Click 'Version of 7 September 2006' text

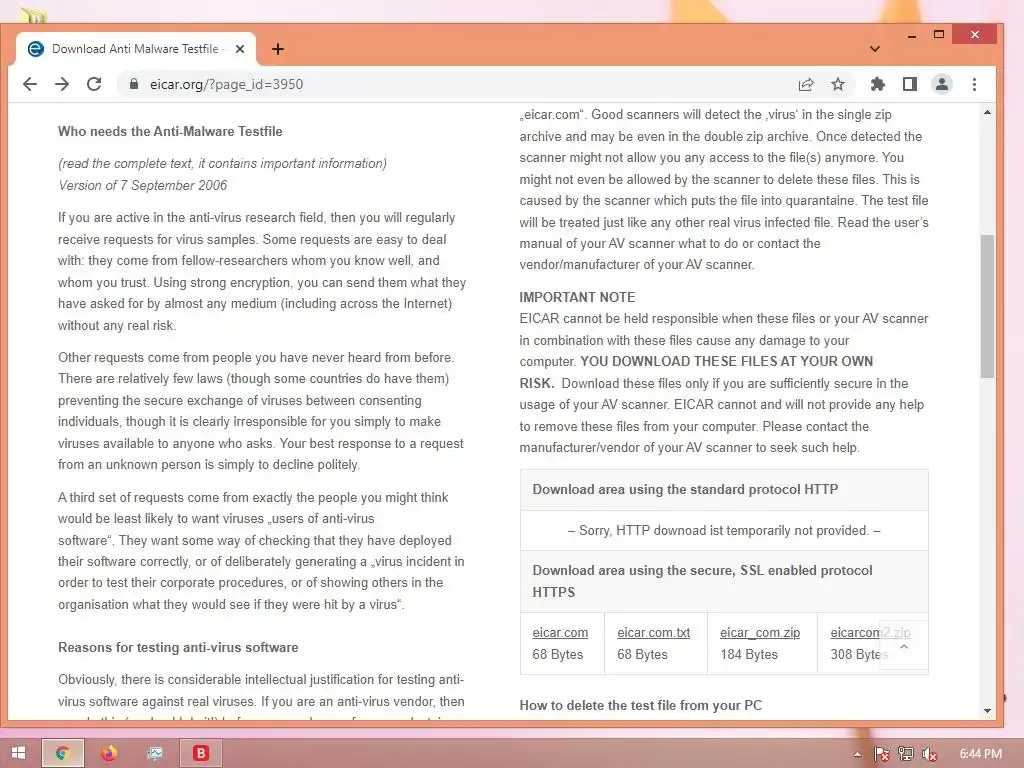click(142, 185)
